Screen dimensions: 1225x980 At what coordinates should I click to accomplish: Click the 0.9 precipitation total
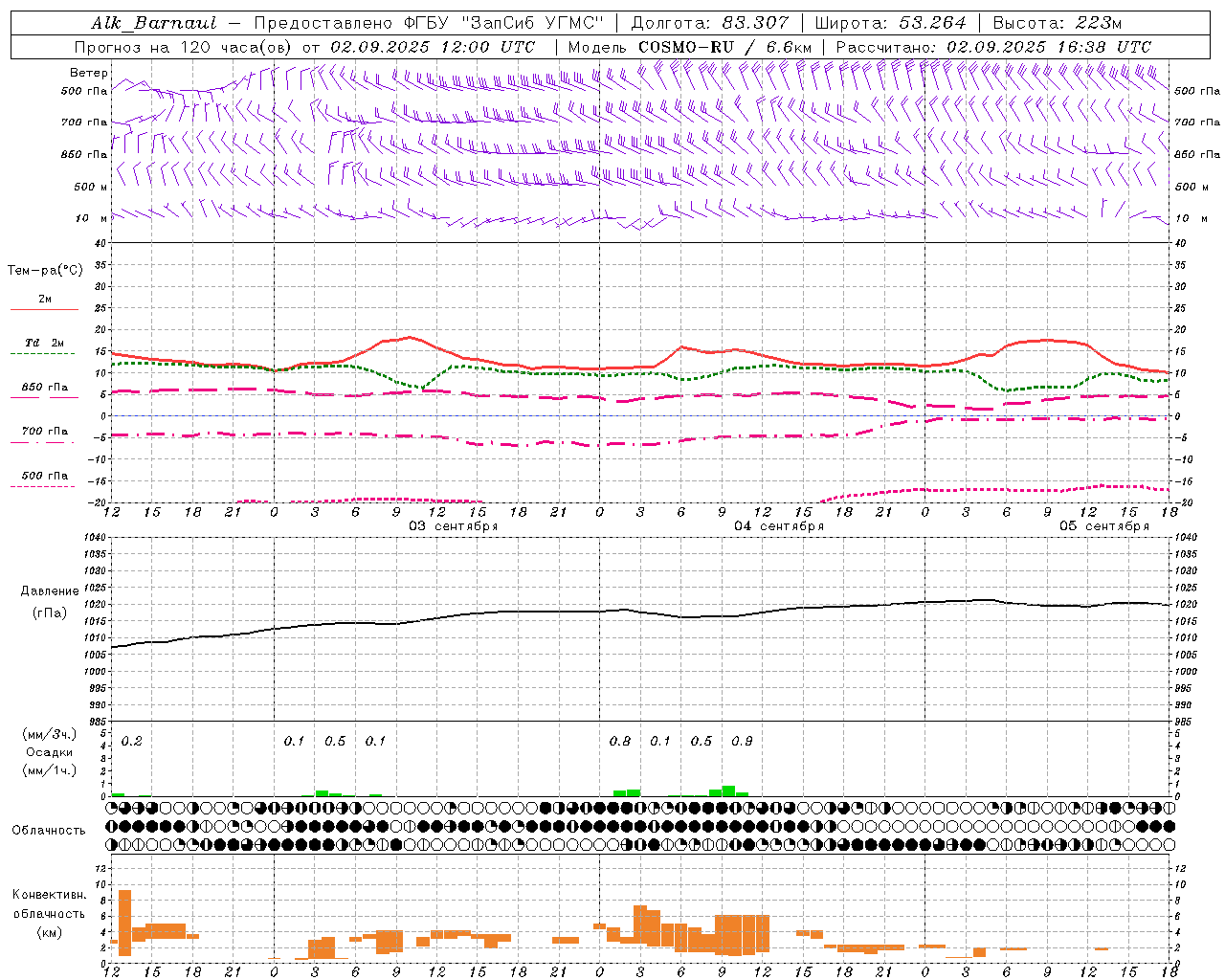coord(742,741)
